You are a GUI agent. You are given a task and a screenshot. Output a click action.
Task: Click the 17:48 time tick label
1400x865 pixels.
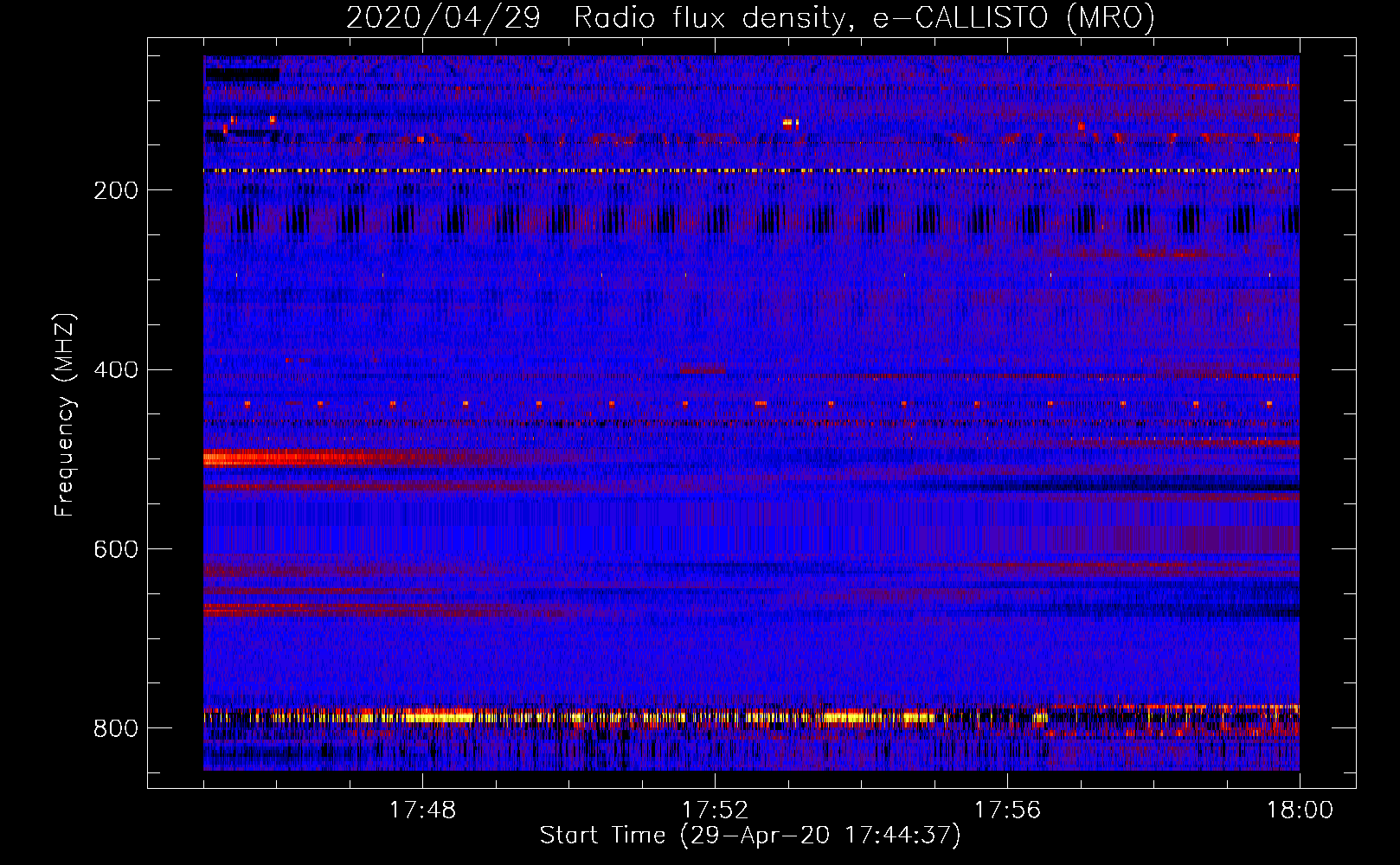[422, 811]
